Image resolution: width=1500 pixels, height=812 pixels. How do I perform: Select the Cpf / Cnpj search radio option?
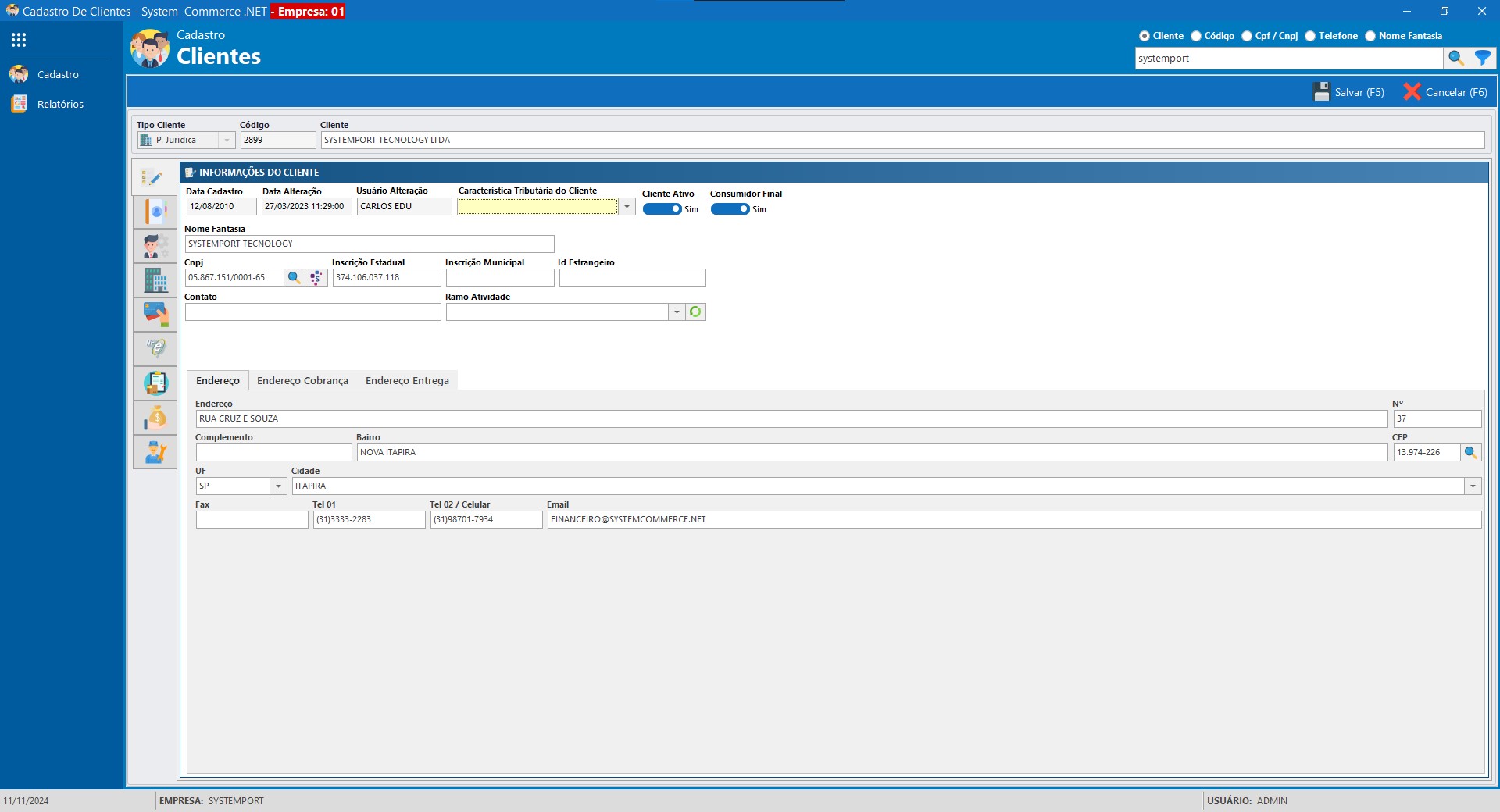[x=1247, y=36]
